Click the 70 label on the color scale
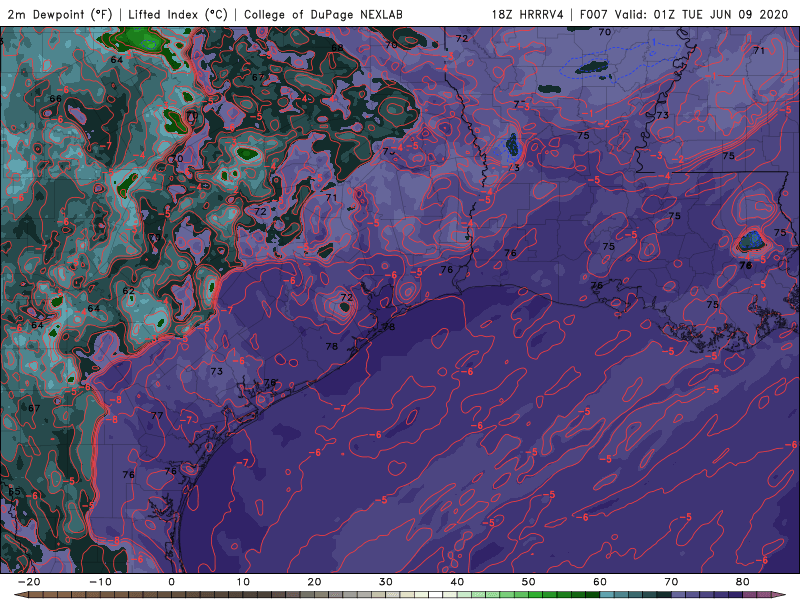This screenshot has height=600, width=800. coord(671,582)
